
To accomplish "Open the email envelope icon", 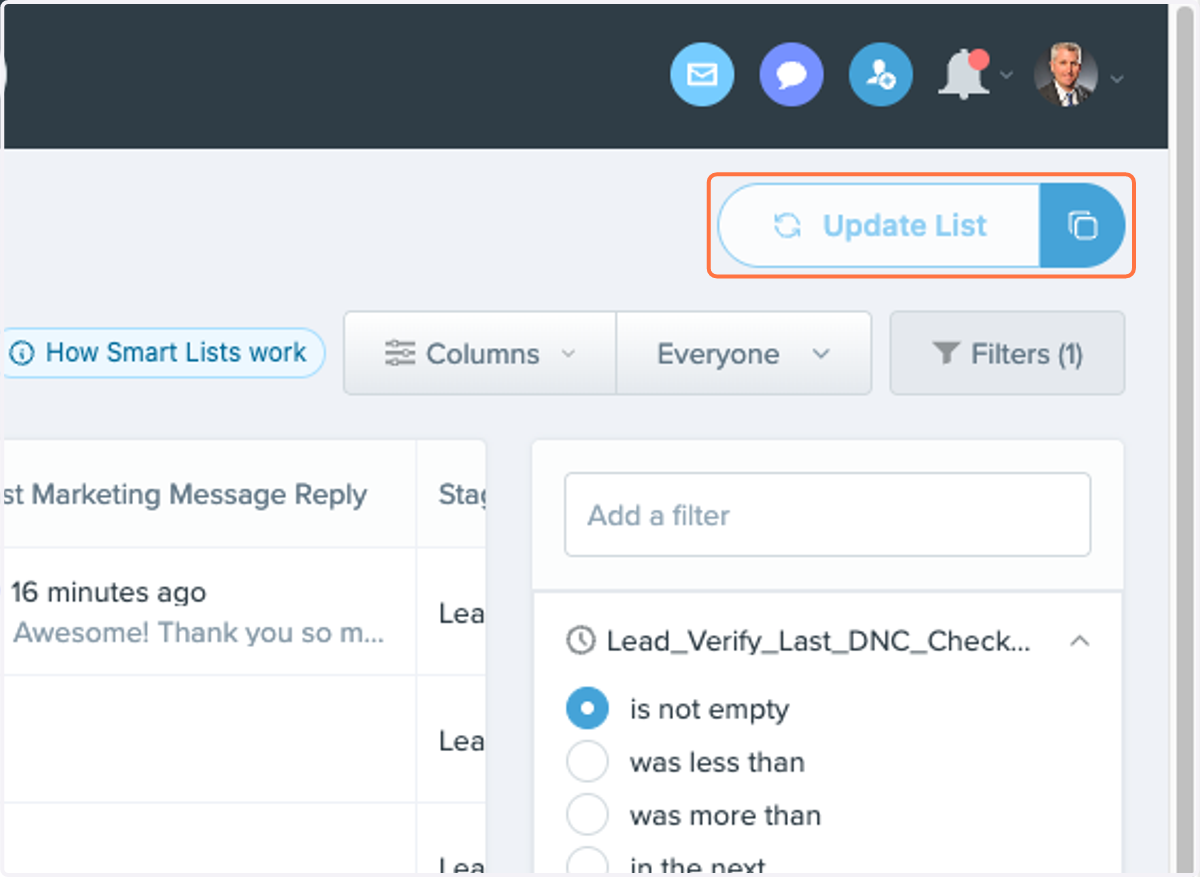I will 702,75.
